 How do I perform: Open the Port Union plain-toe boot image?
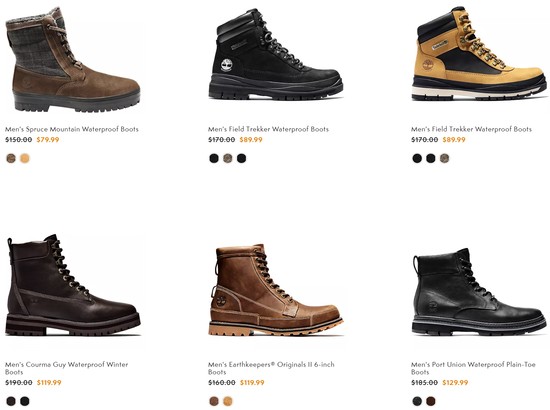point(479,291)
